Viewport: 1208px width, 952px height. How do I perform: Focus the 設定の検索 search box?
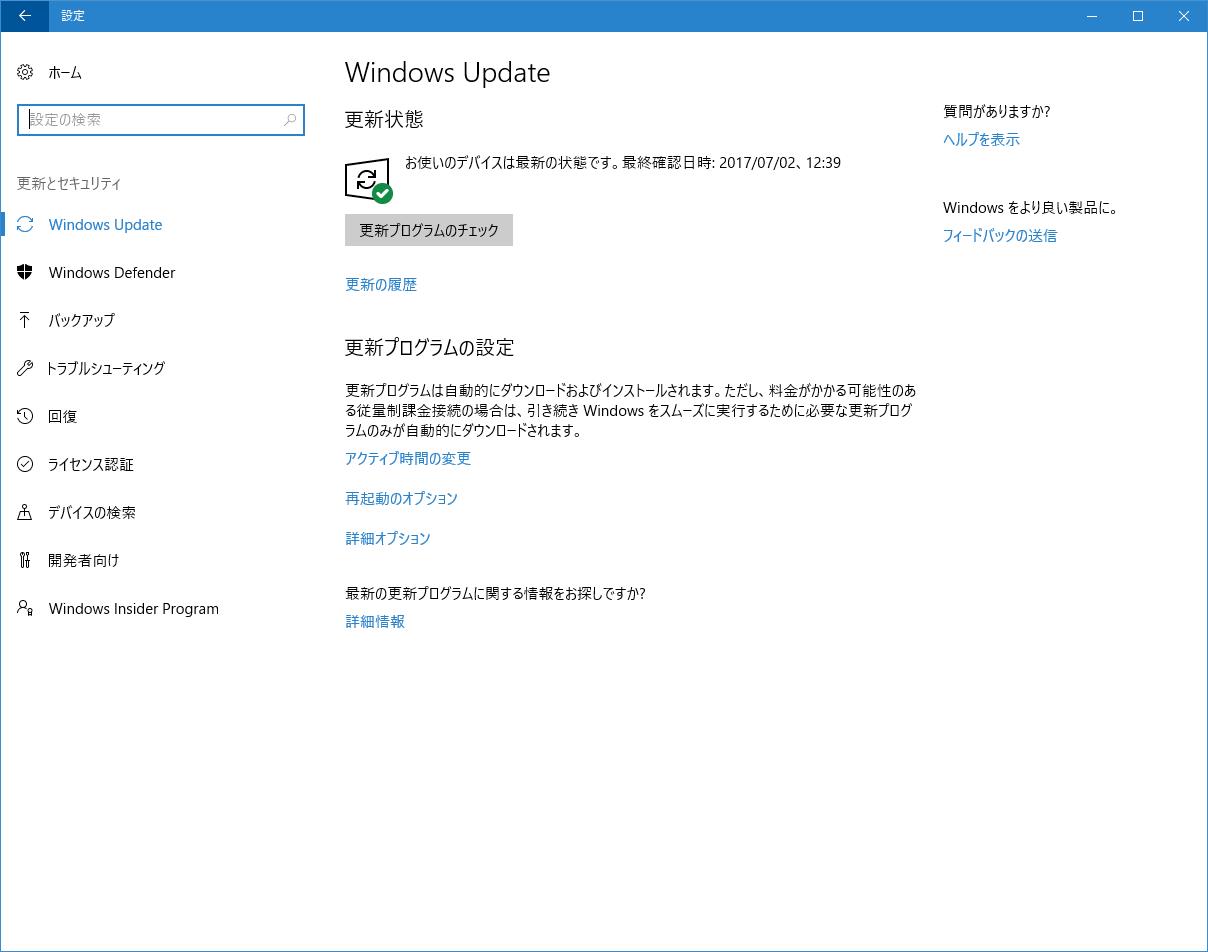click(x=161, y=120)
